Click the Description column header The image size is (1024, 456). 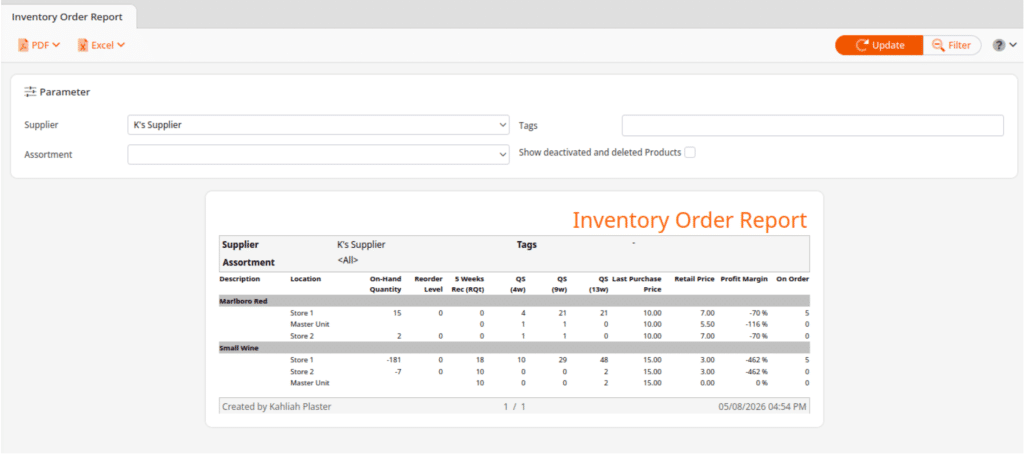240,279
